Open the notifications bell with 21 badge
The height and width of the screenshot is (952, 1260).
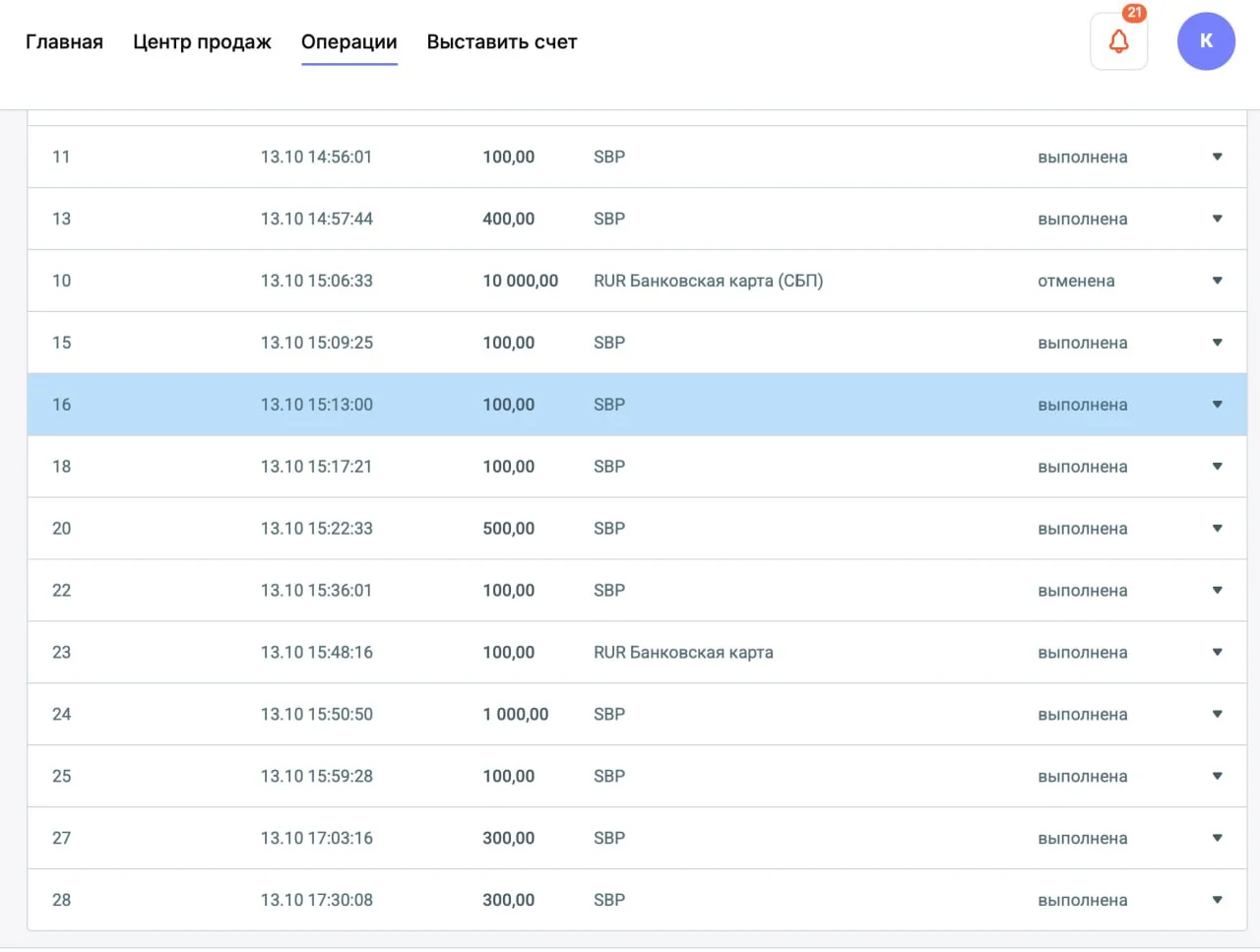tap(1119, 41)
